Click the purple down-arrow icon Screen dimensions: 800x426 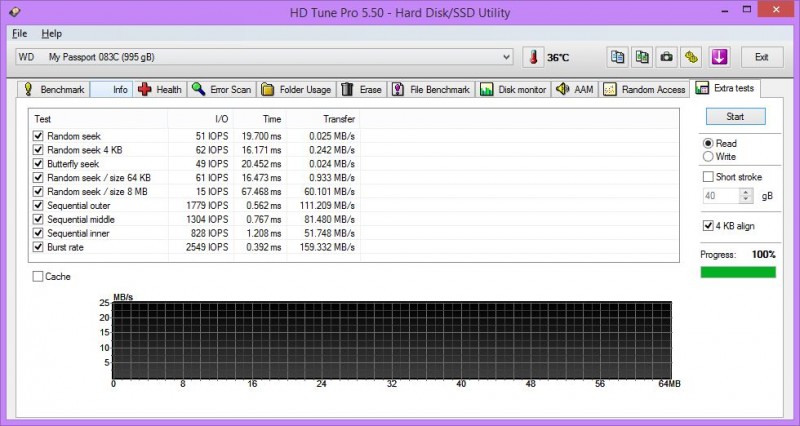pyautogui.click(x=719, y=57)
